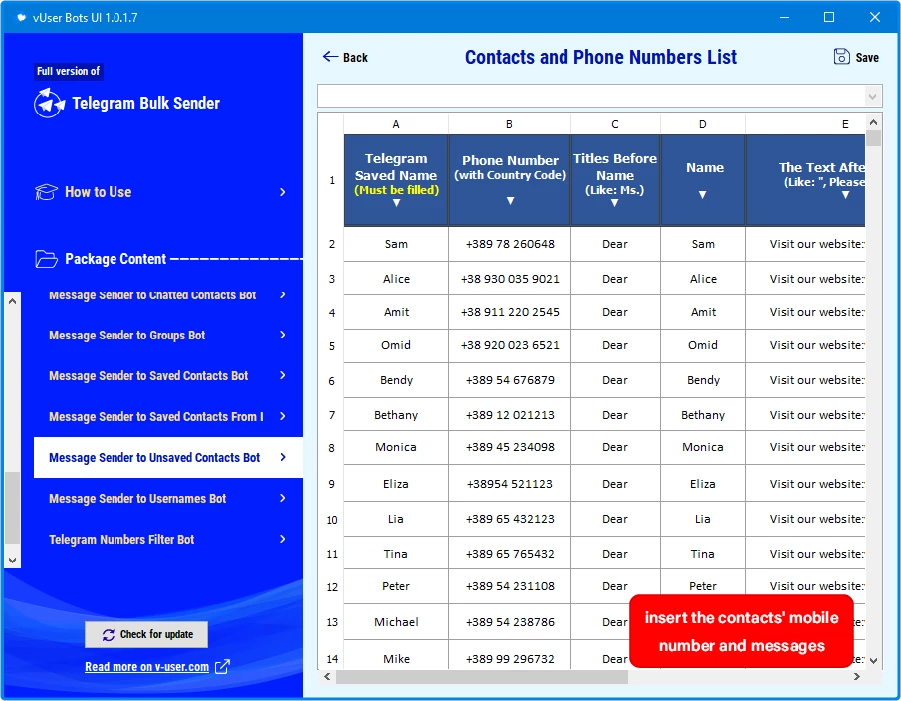Click the spreadsheet horizontal scroll right arrow
This screenshot has height=701, width=901.
click(857, 676)
